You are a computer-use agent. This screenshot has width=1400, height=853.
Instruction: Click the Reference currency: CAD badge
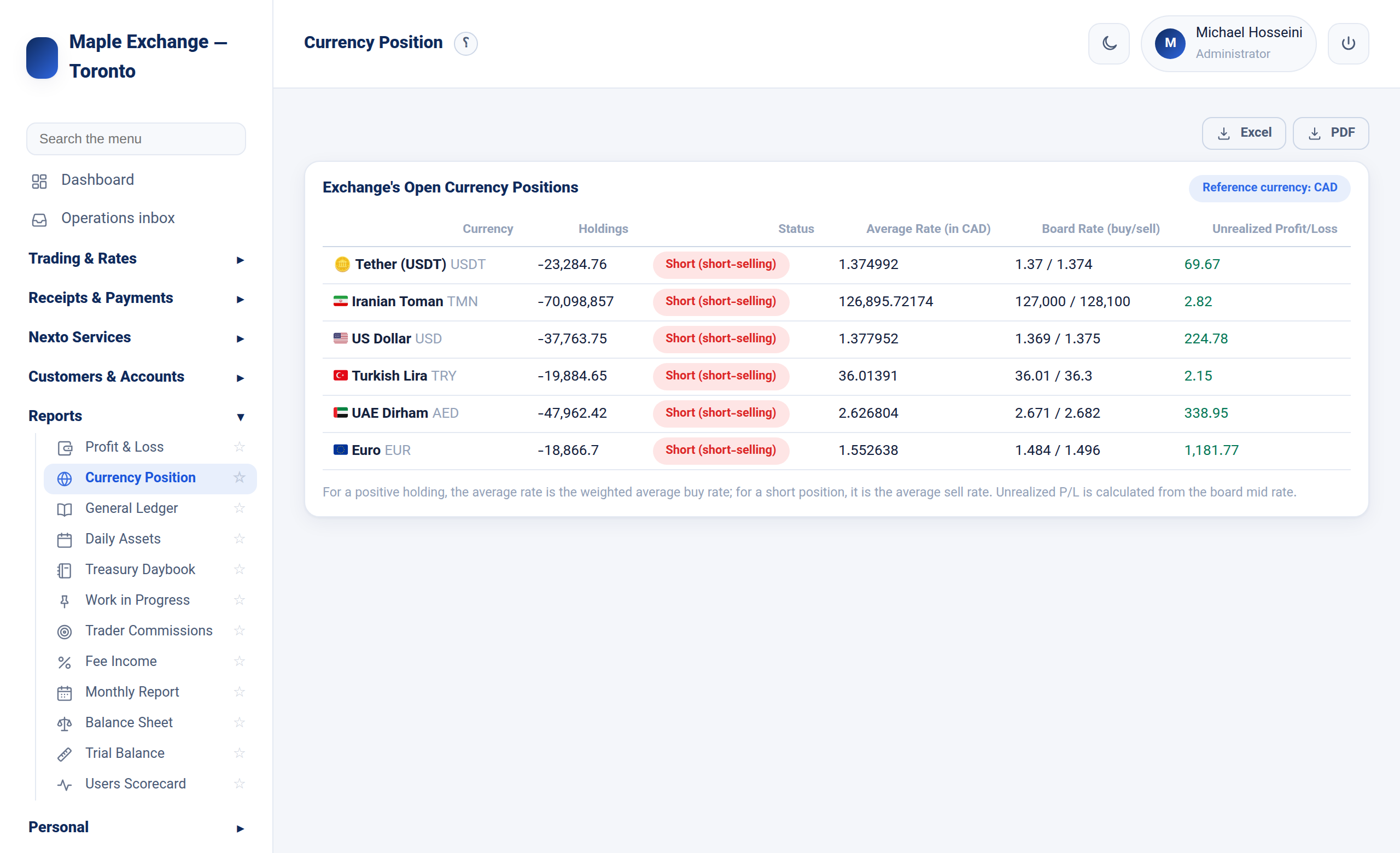(1269, 188)
